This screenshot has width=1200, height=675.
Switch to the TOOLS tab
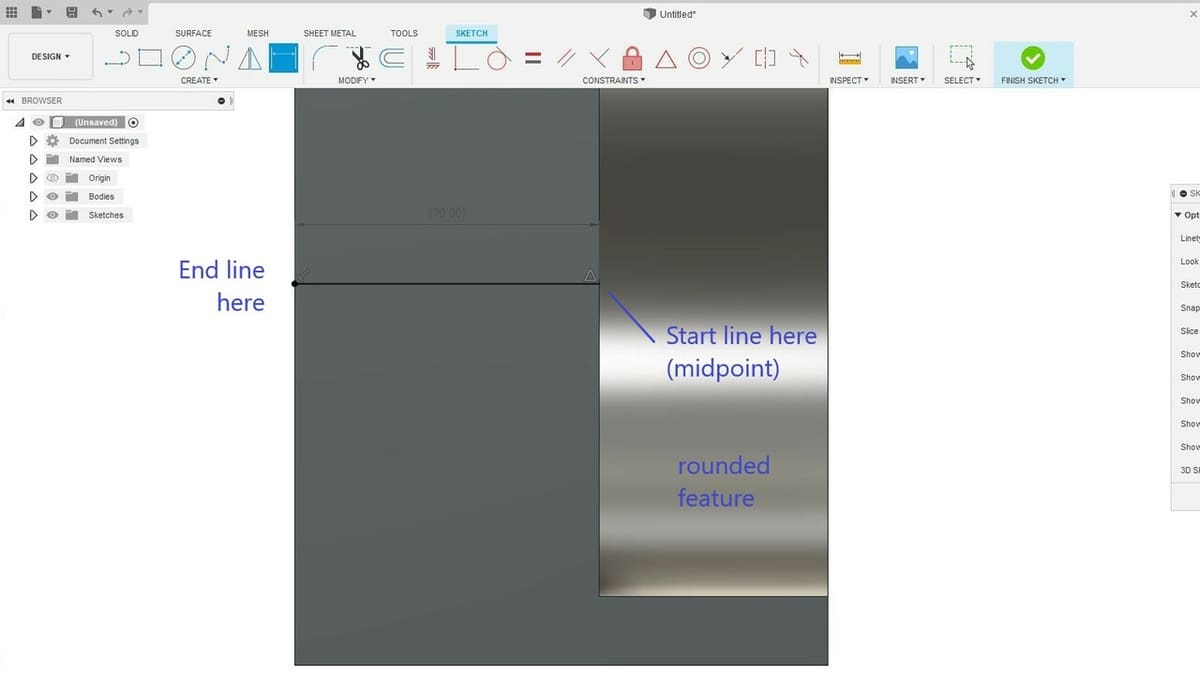(x=404, y=33)
